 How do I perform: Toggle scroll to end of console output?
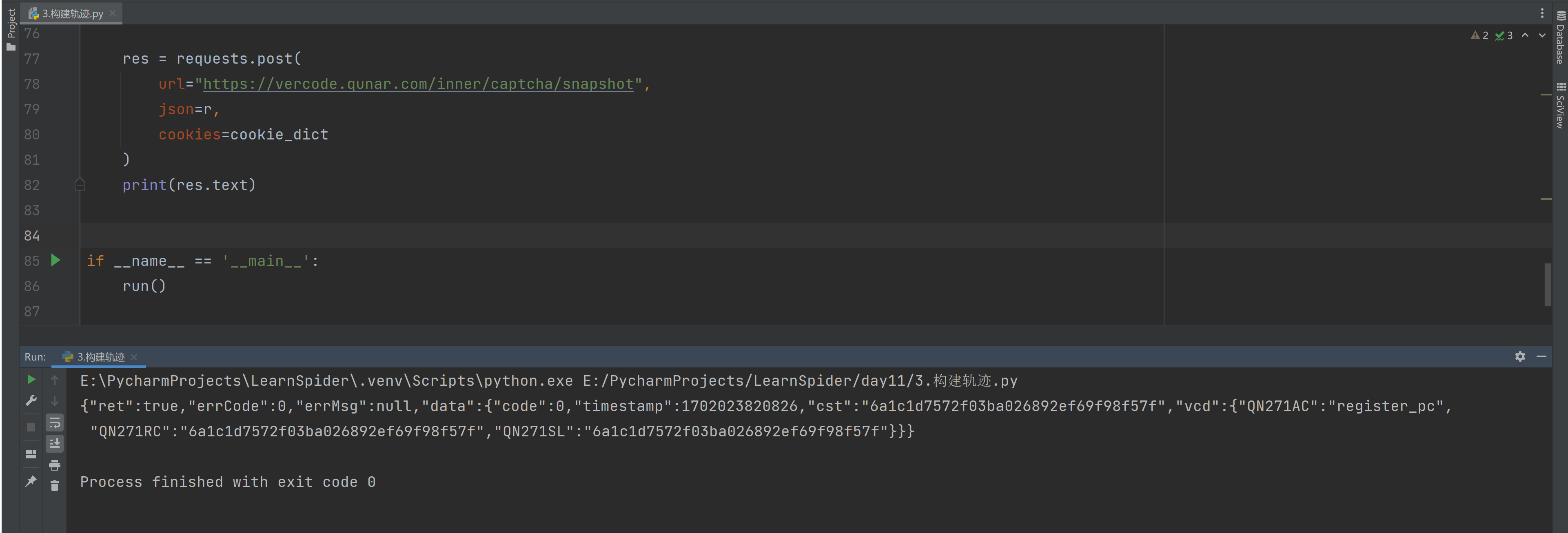pos(55,444)
